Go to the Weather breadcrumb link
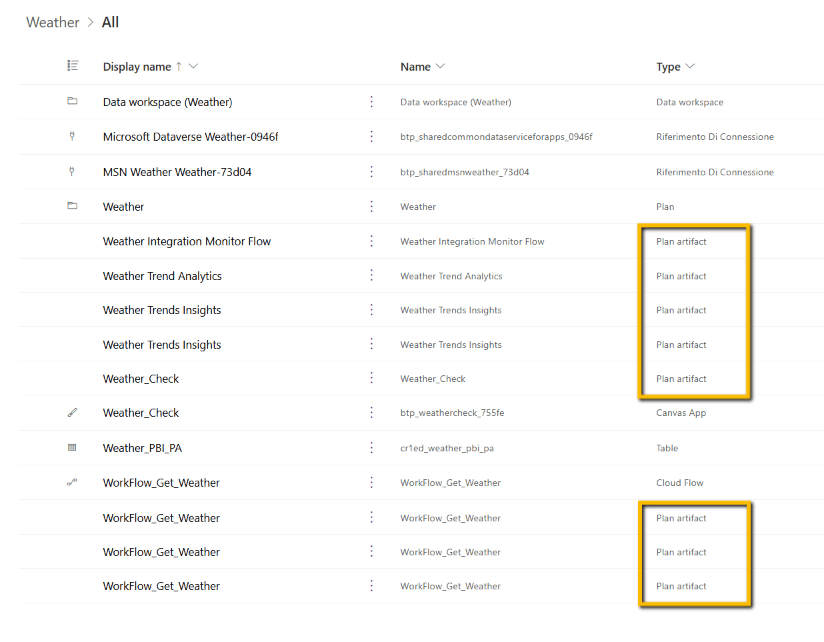824x642 pixels. [52, 22]
